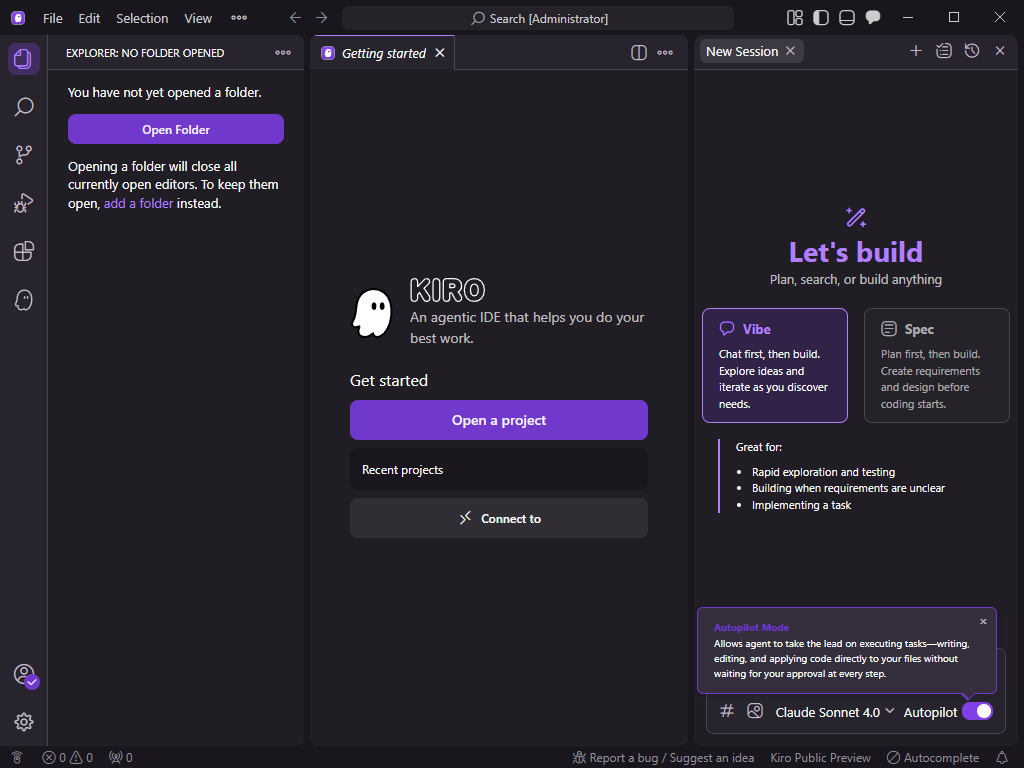Screen dimensions: 1024x768
Task: Open editor More Actions ellipsis
Action: (x=665, y=53)
